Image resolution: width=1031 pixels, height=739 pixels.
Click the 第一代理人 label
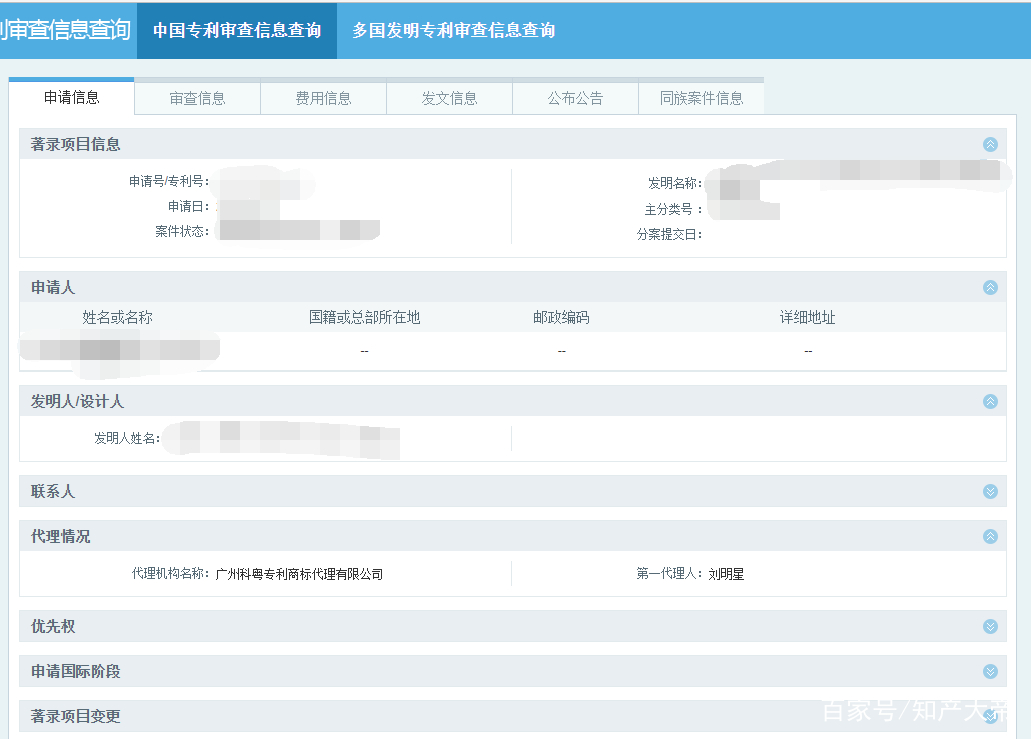(669, 574)
